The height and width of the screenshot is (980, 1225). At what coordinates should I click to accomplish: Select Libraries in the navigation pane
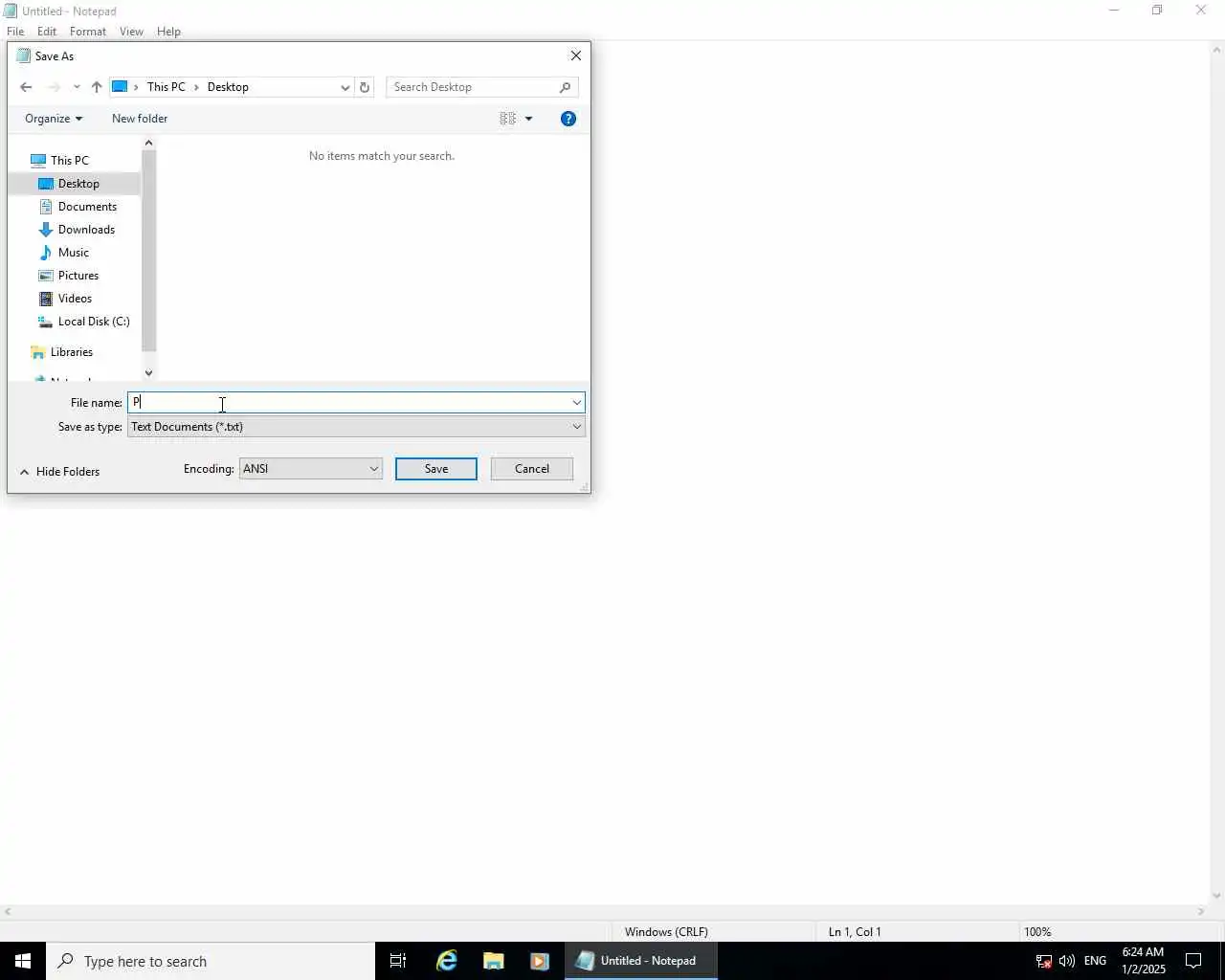pos(72,352)
